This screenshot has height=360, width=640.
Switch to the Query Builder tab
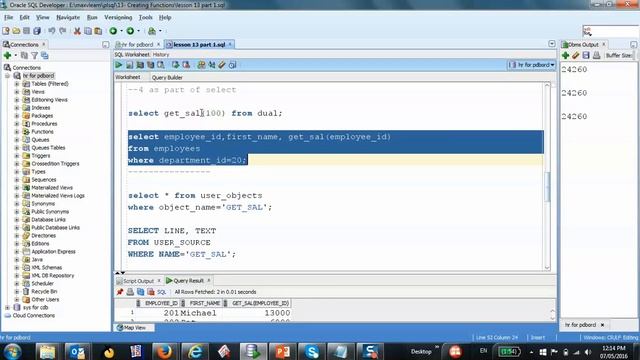pos(167,78)
